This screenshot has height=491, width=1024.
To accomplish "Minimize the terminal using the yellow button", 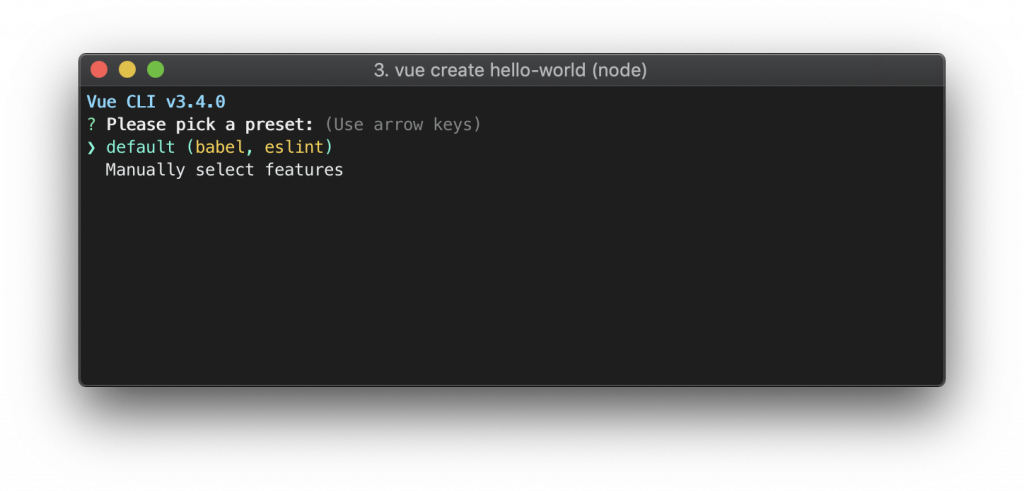I will point(127,70).
